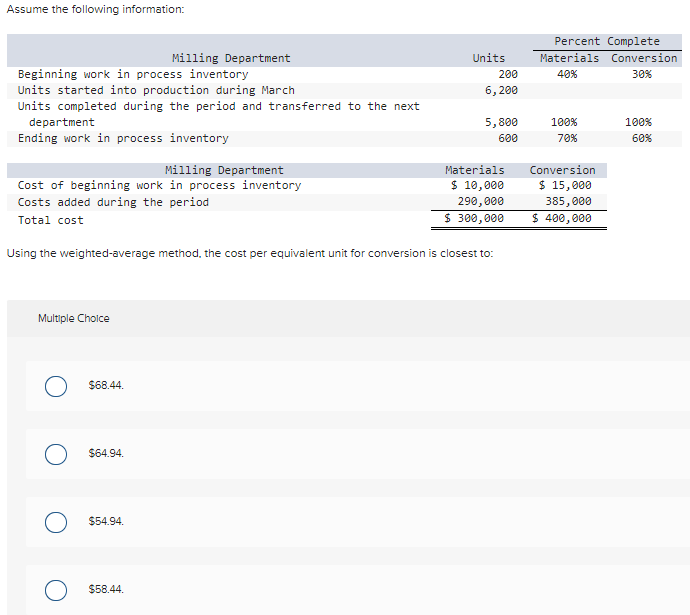Viewport: 690px width, 615px height.
Task: Click the '$54.94.' answer text
Action: pos(106,521)
